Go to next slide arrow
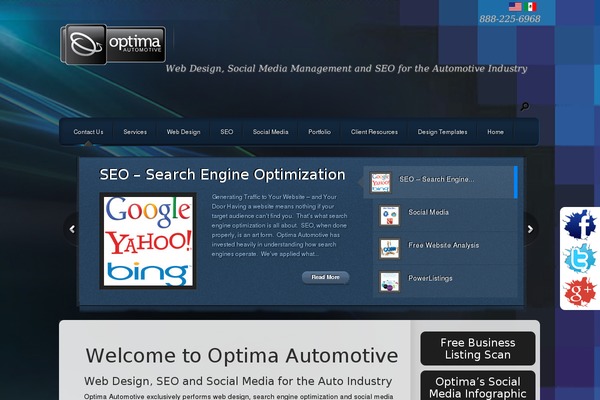This screenshot has height=400, width=600. click(x=530, y=229)
